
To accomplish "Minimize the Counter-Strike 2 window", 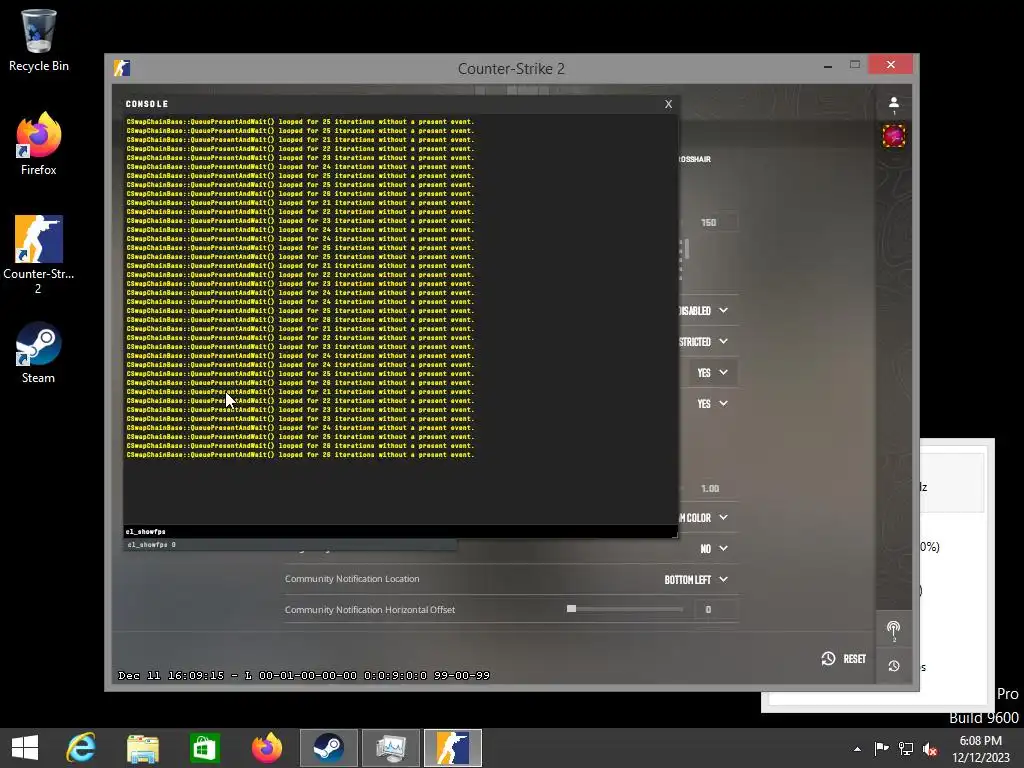I will tap(827, 65).
